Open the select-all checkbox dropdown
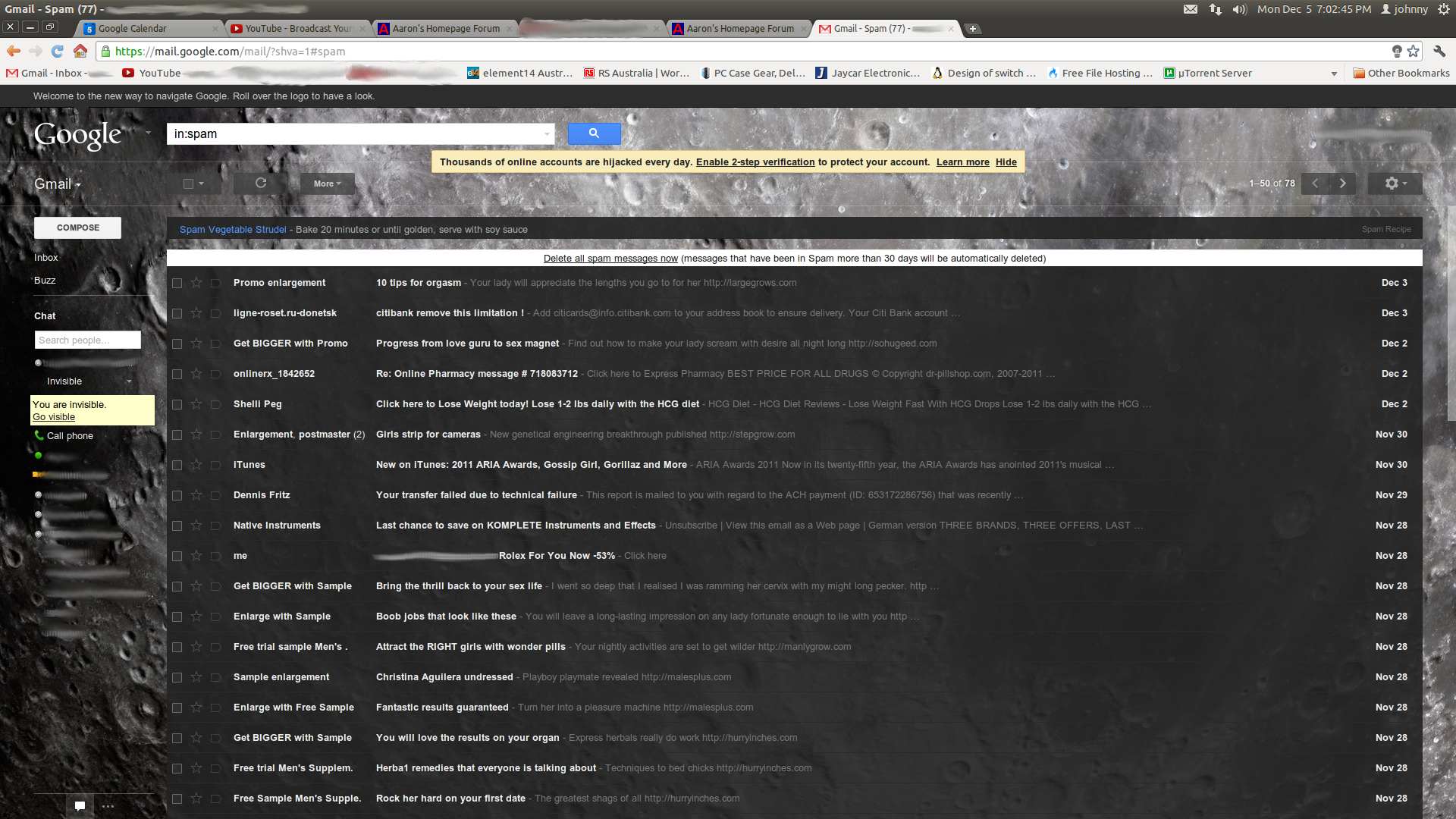 (202, 184)
